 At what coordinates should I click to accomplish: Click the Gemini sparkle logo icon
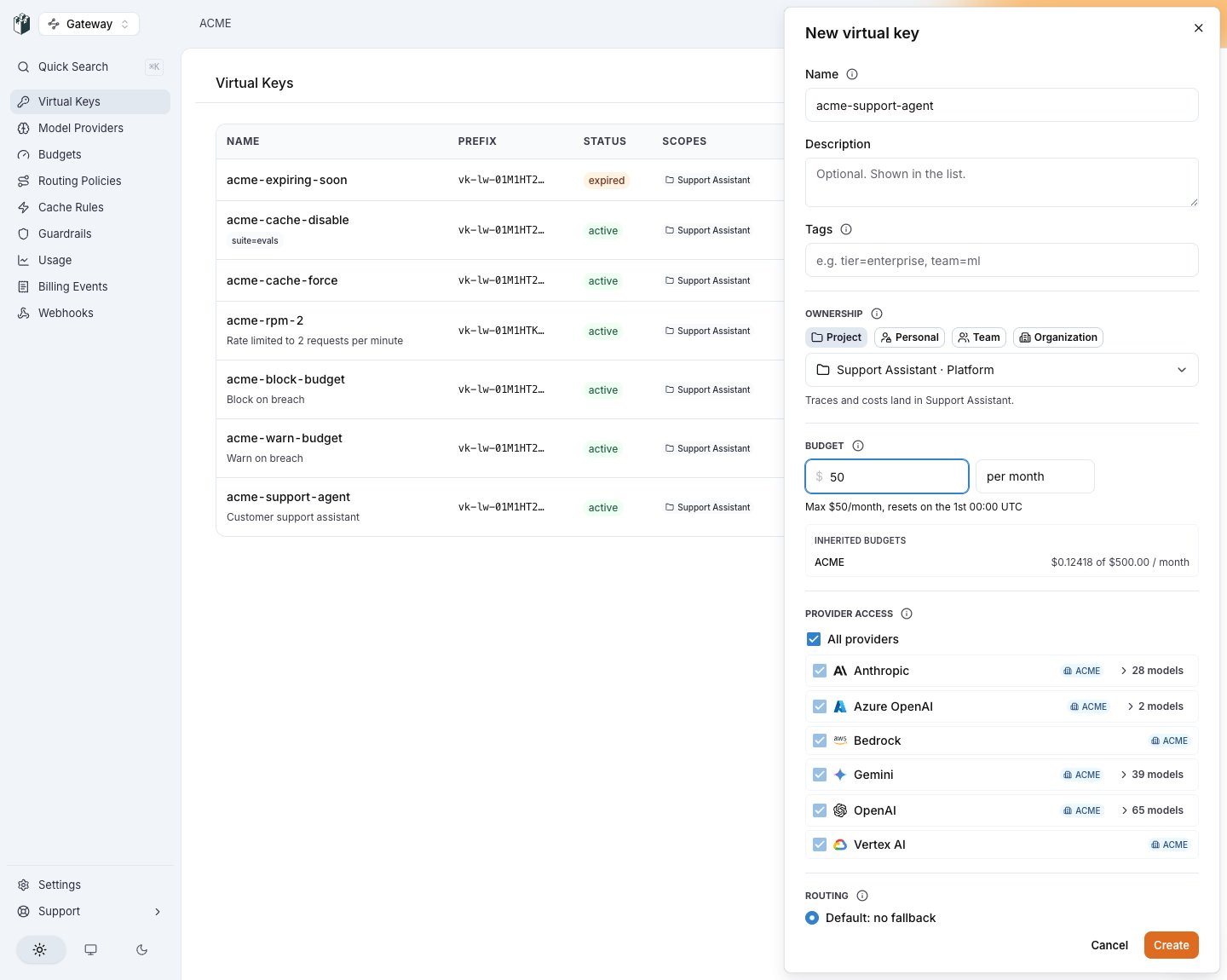click(840, 775)
